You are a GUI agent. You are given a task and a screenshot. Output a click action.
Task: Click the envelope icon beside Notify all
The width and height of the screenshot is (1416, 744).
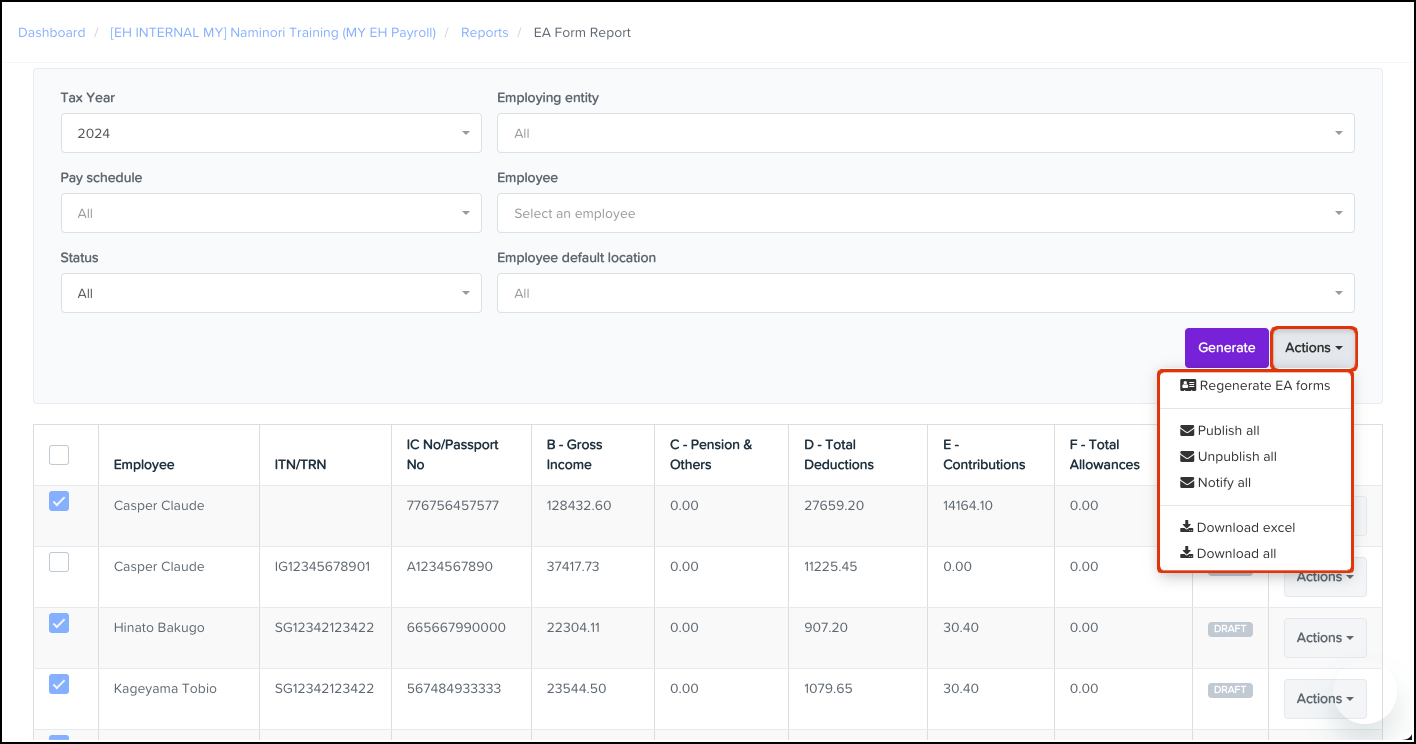pyautogui.click(x=1187, y=483)
